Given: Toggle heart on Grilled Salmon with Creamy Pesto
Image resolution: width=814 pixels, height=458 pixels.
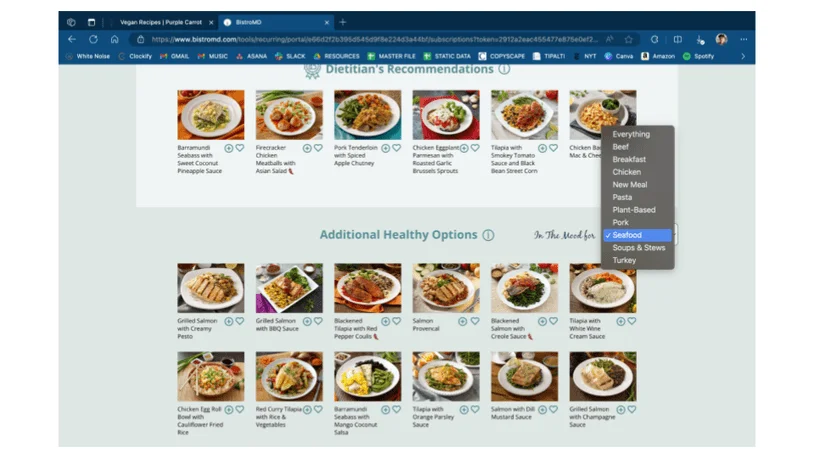Looking at the screenshot, I should click(240, 322).
